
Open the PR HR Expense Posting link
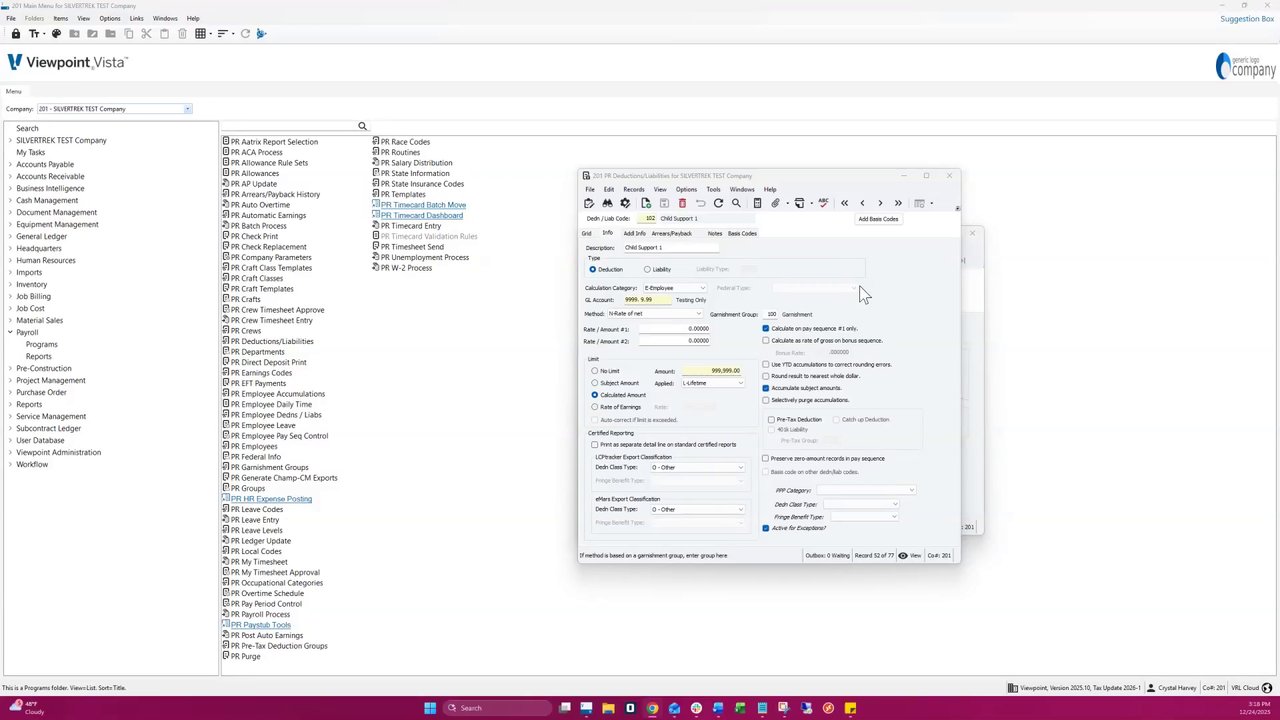pyautogui.click(x=271, y=499)
